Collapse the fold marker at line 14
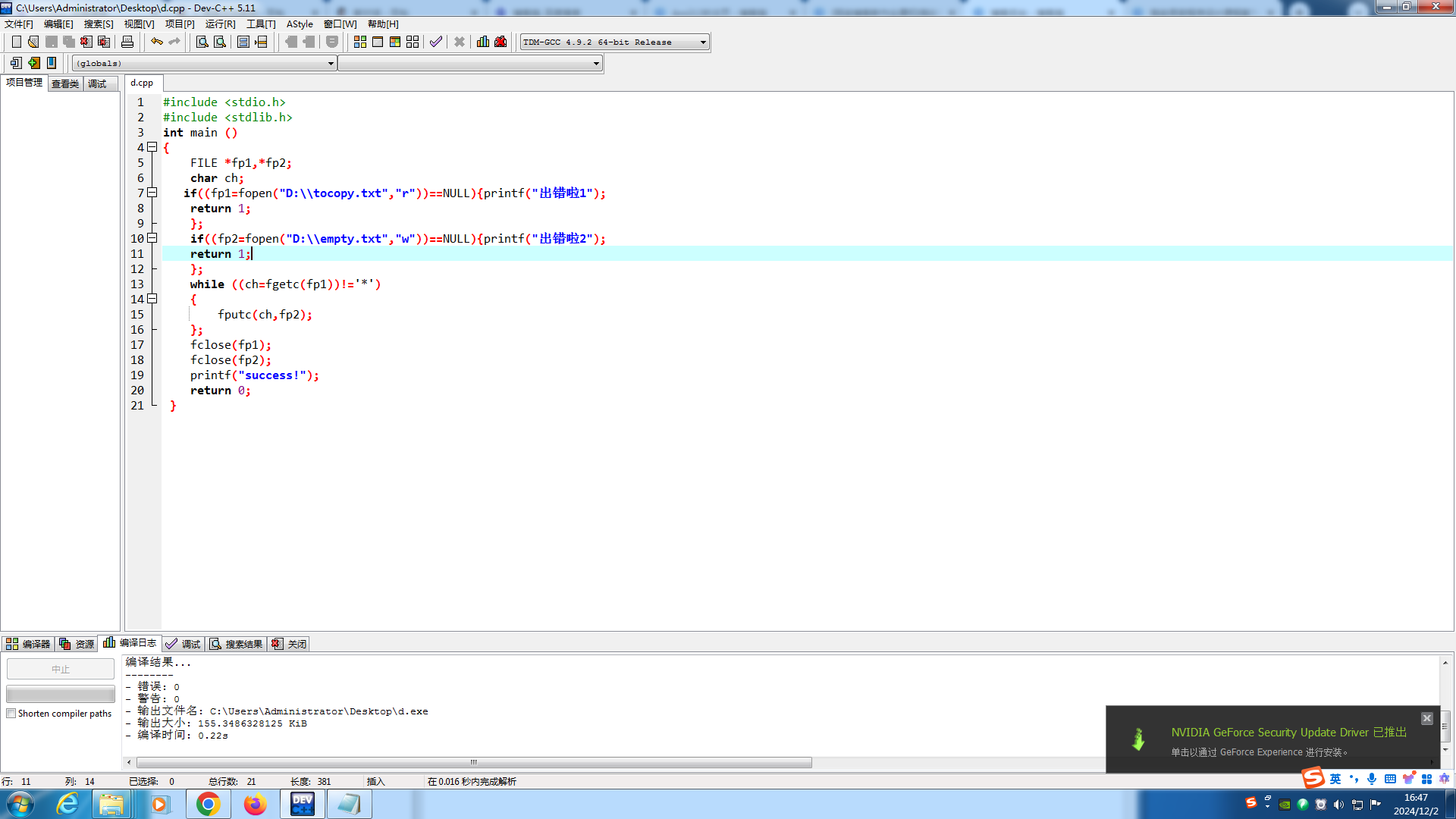Viewport: 1456px width, 819px height. [152, 299]
